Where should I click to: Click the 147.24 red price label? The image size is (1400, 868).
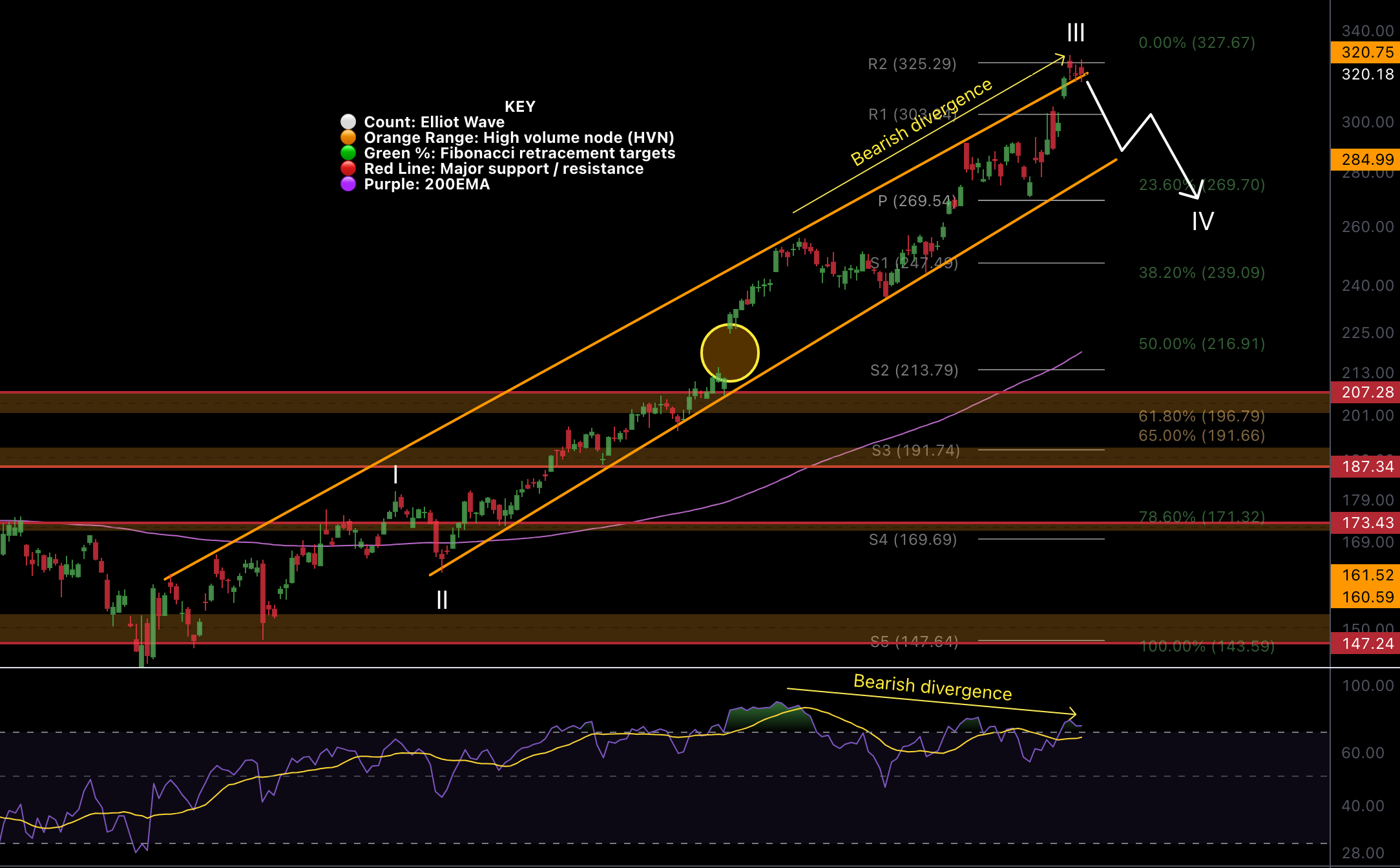pyautogui.click(x=1366, y=644)
